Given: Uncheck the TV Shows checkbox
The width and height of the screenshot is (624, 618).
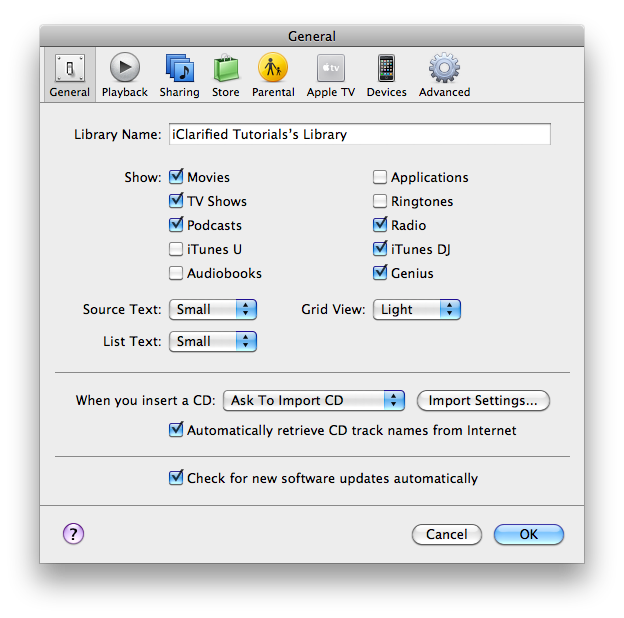Looking at the screenshot, I should 176,201.
